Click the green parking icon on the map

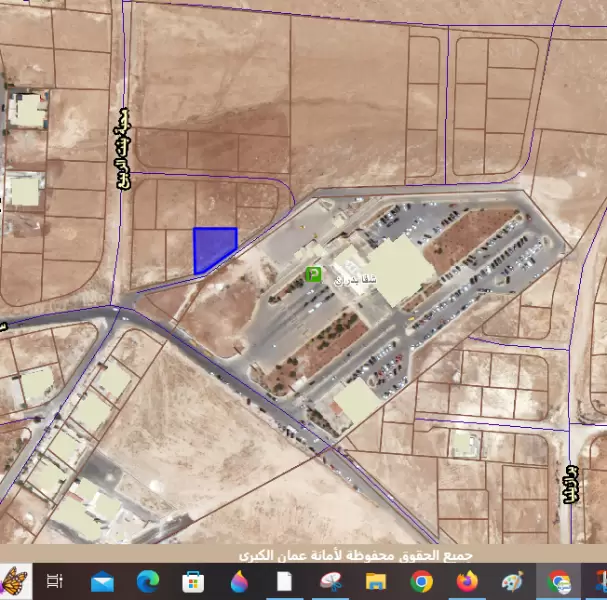313,274
